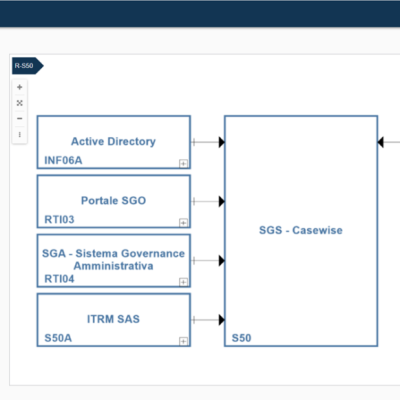Open SGA - Sistema Governance Amministrativa title
Screen dimensions: 400x400
pos(113,260)
